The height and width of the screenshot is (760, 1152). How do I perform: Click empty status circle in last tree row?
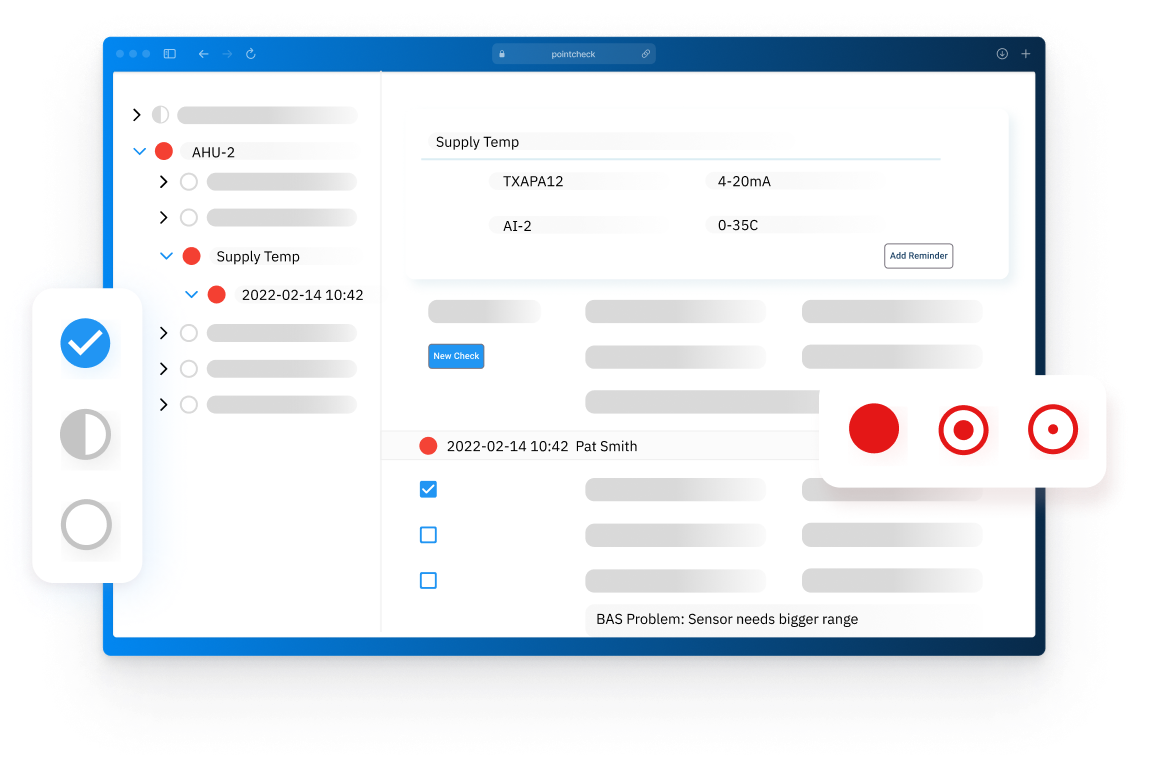click(189, 404)
